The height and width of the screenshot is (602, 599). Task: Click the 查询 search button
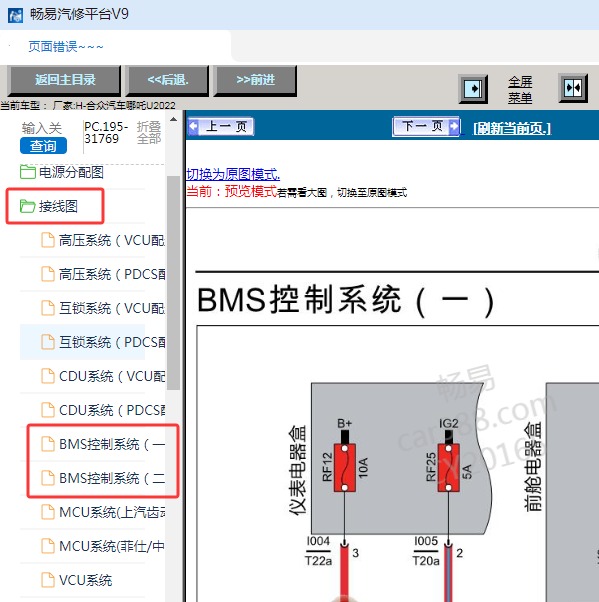43,146
